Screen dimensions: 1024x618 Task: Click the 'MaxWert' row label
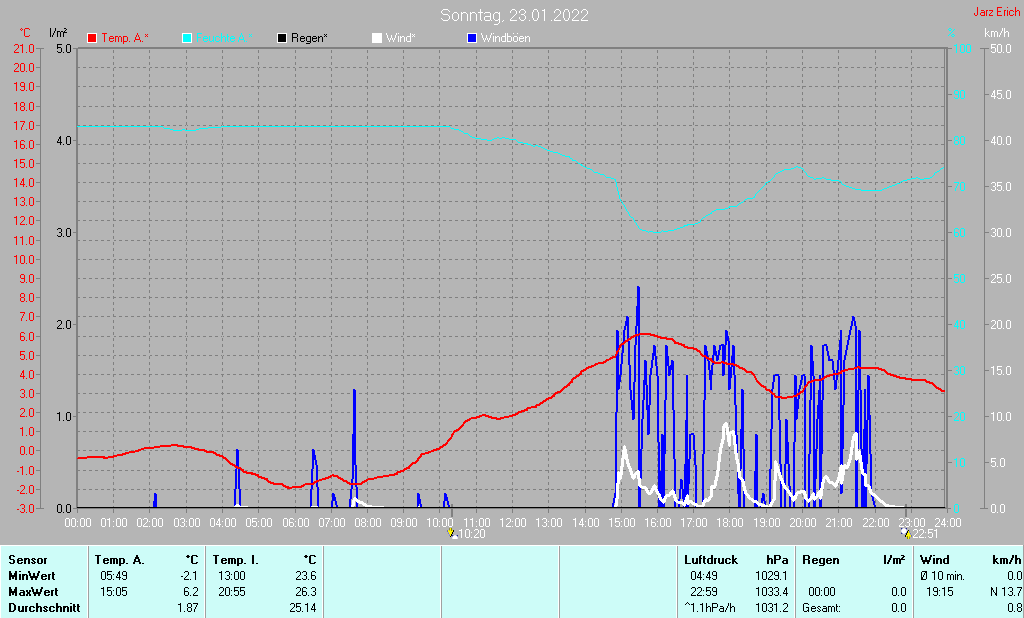(x=33, y=592)
